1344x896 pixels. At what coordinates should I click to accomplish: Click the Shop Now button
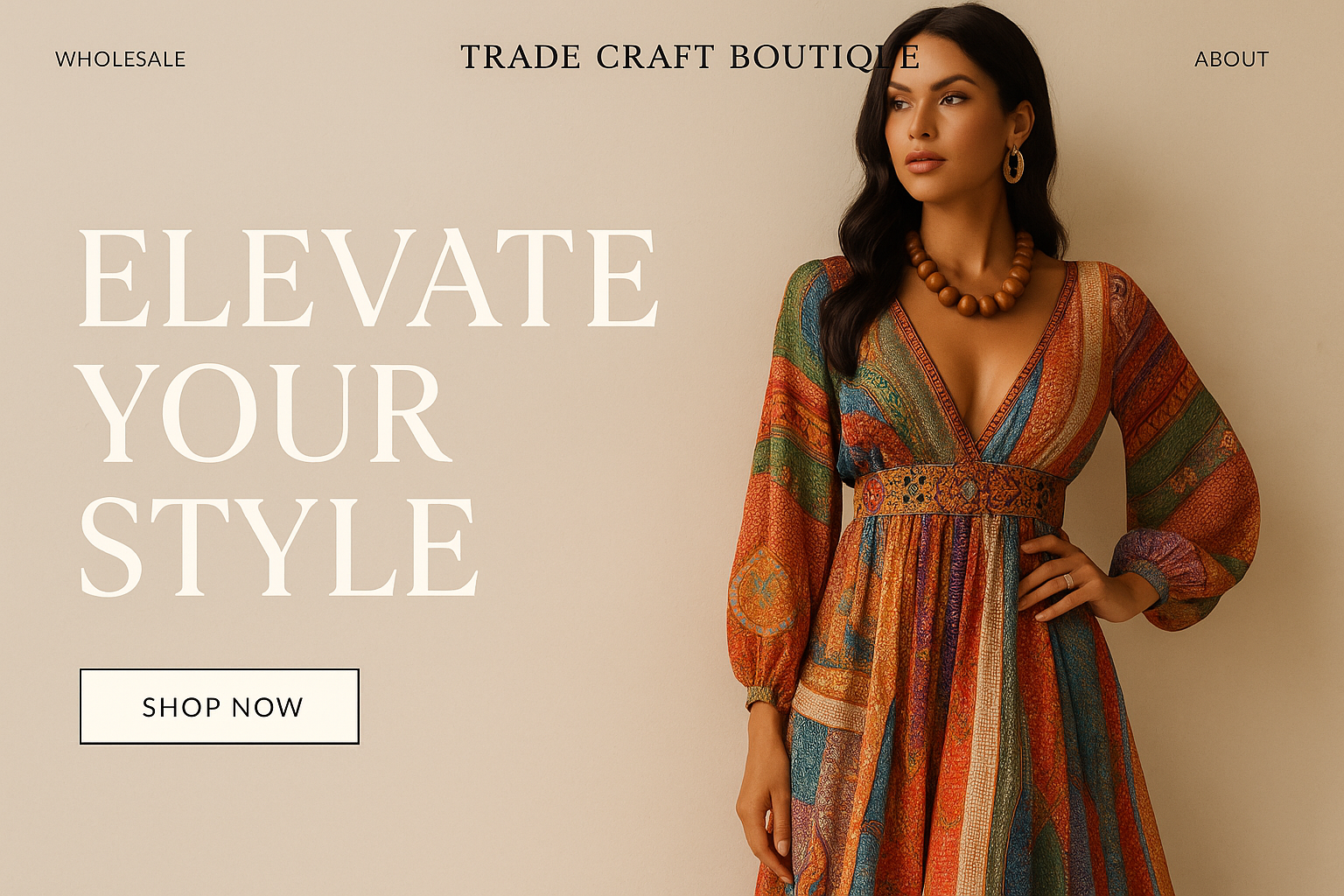click(x=220, y=706)
